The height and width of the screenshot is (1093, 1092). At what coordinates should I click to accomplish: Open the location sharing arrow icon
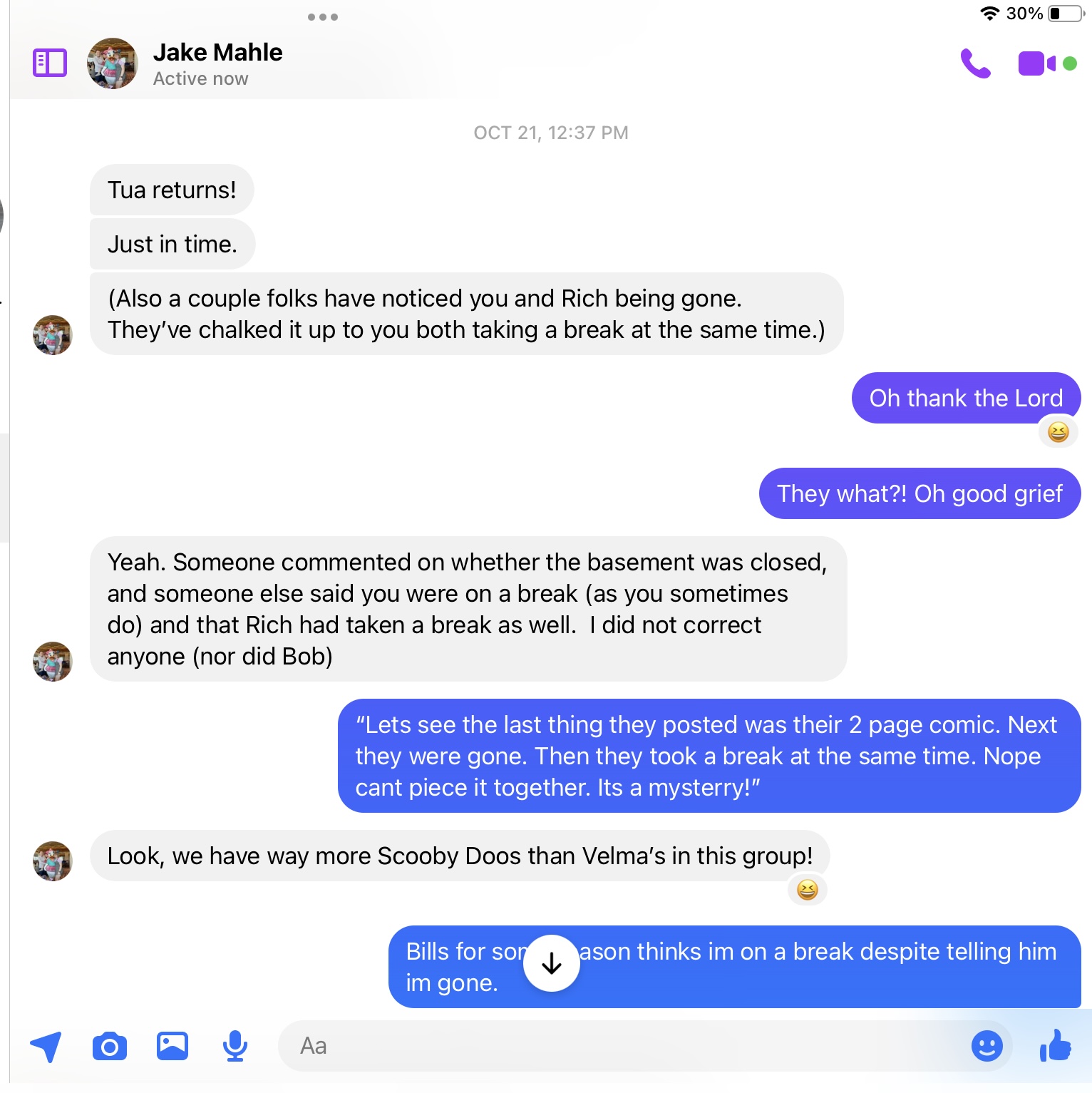[46, 1047]
